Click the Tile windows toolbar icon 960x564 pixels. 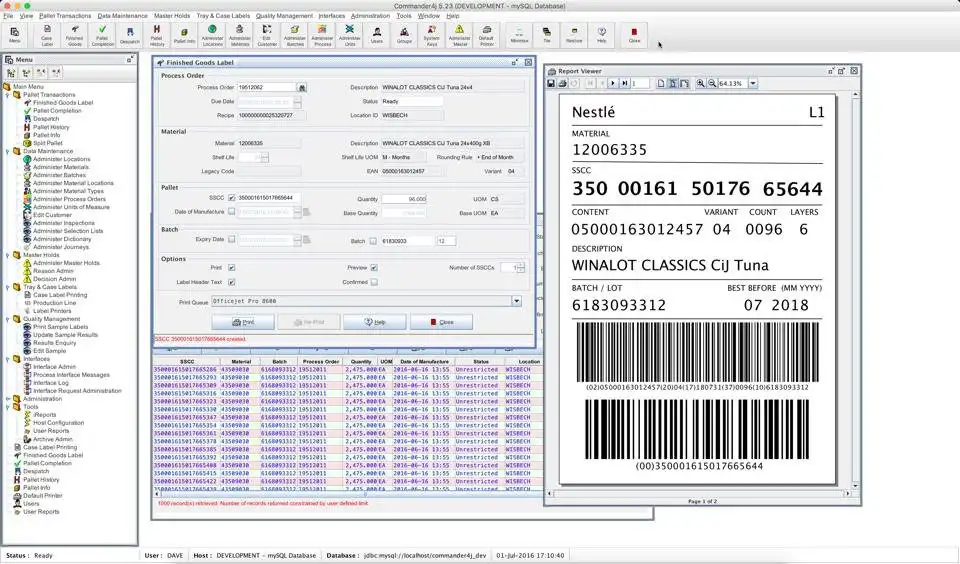tap(547, 36)
